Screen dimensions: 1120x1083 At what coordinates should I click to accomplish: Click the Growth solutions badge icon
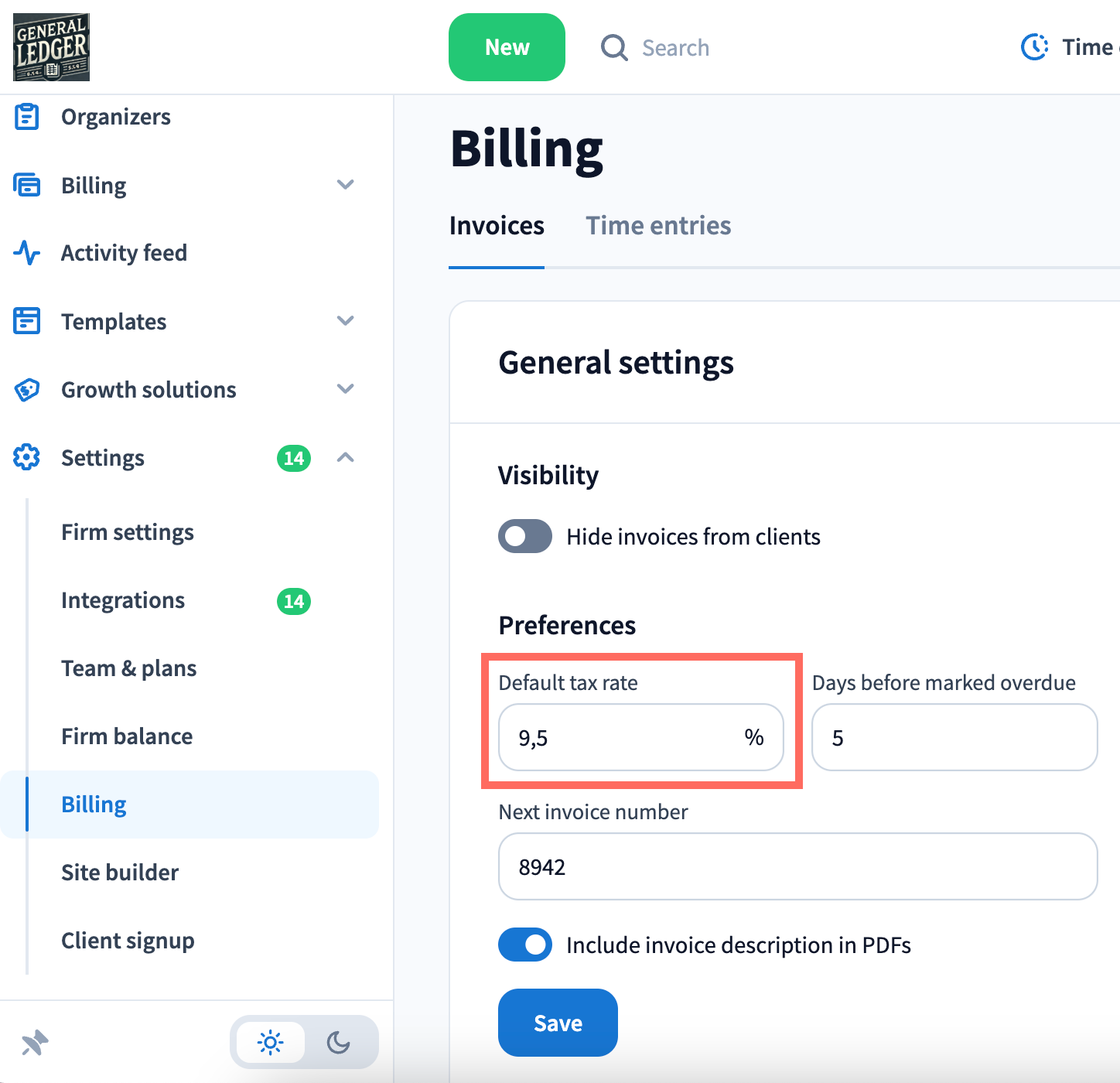(27, 390)
